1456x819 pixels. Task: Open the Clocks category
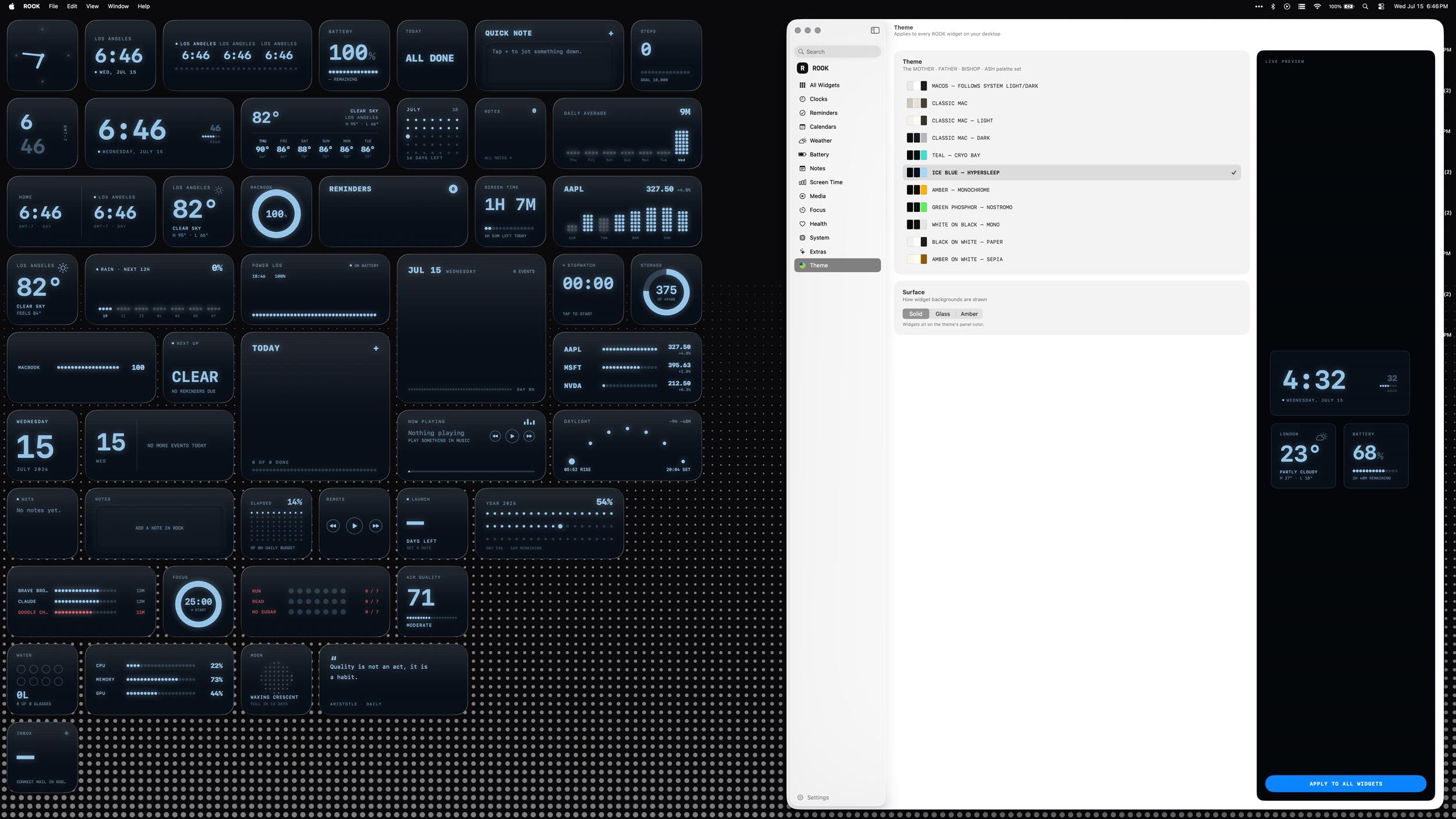tap(837, 99)
